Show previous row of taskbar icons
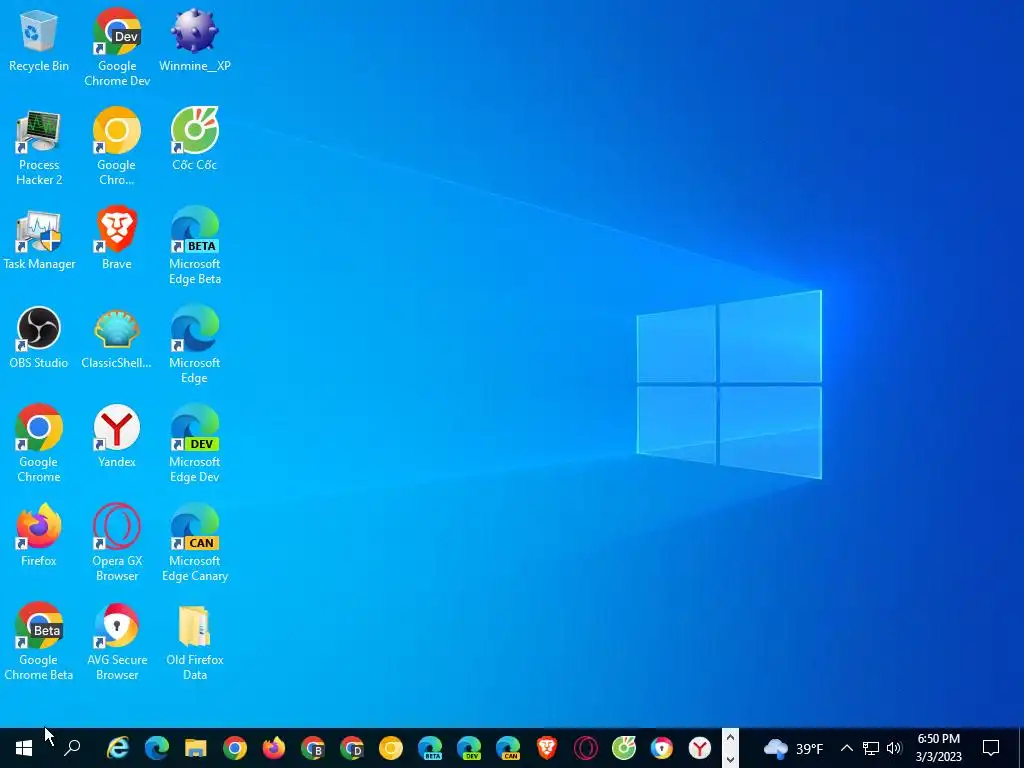 [730, 738]
